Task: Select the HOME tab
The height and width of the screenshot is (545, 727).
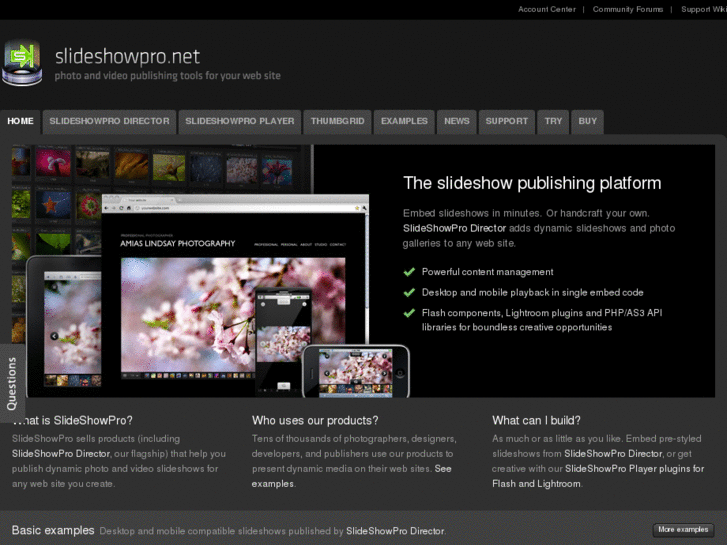Action: pos(20,122)
